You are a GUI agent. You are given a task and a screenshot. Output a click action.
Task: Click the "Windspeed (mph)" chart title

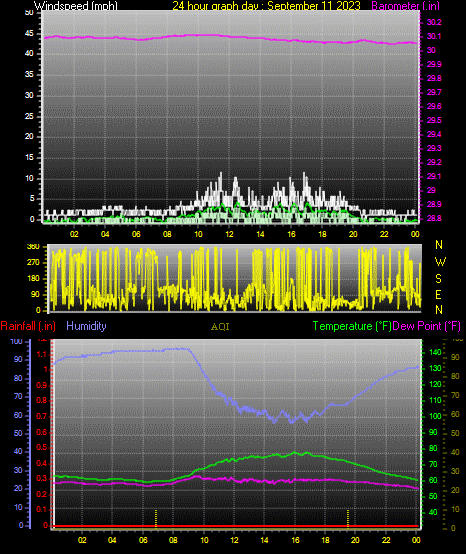tap(76, 6)
